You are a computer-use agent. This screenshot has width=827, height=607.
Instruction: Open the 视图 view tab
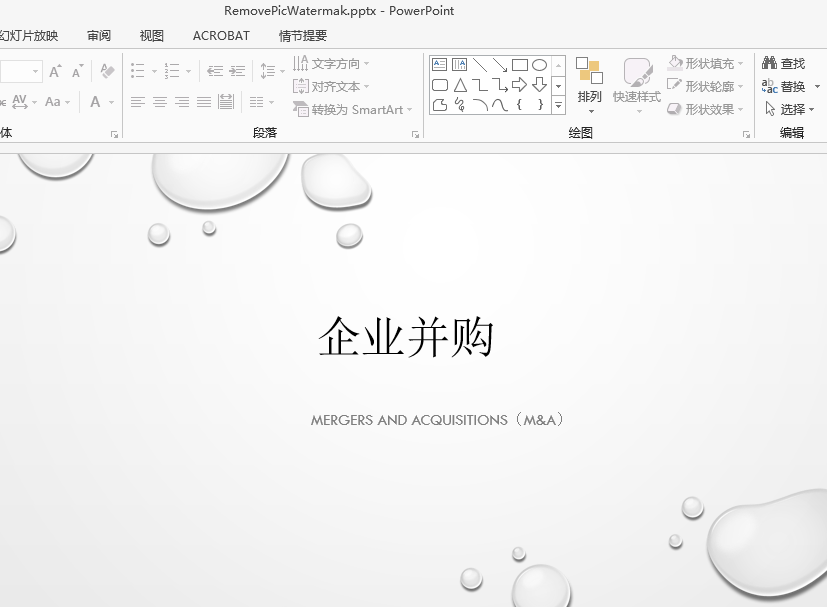point(151,36)
